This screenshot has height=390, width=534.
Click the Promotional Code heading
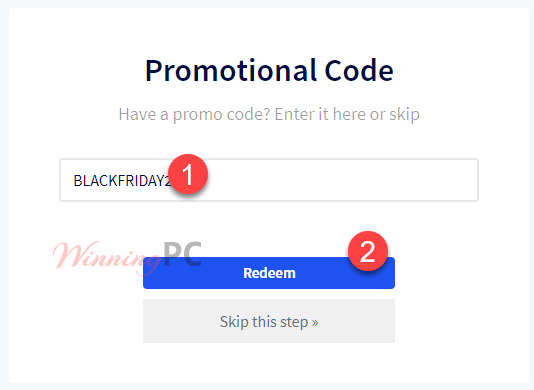[x=269, y=71]
